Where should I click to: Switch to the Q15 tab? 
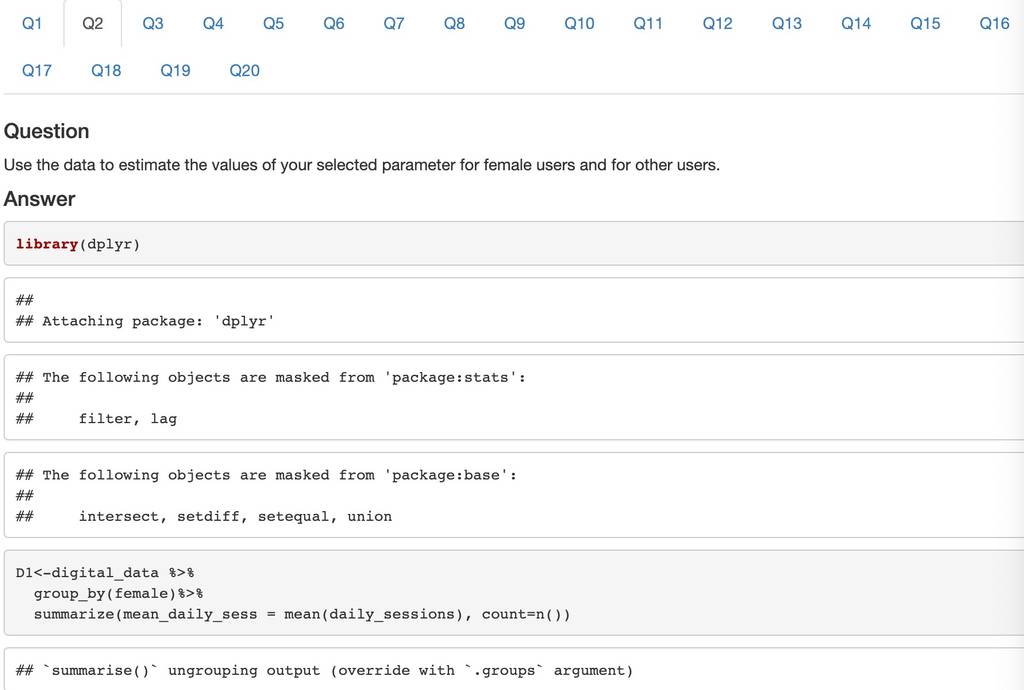pyautogui.click(x=925, y=24)
